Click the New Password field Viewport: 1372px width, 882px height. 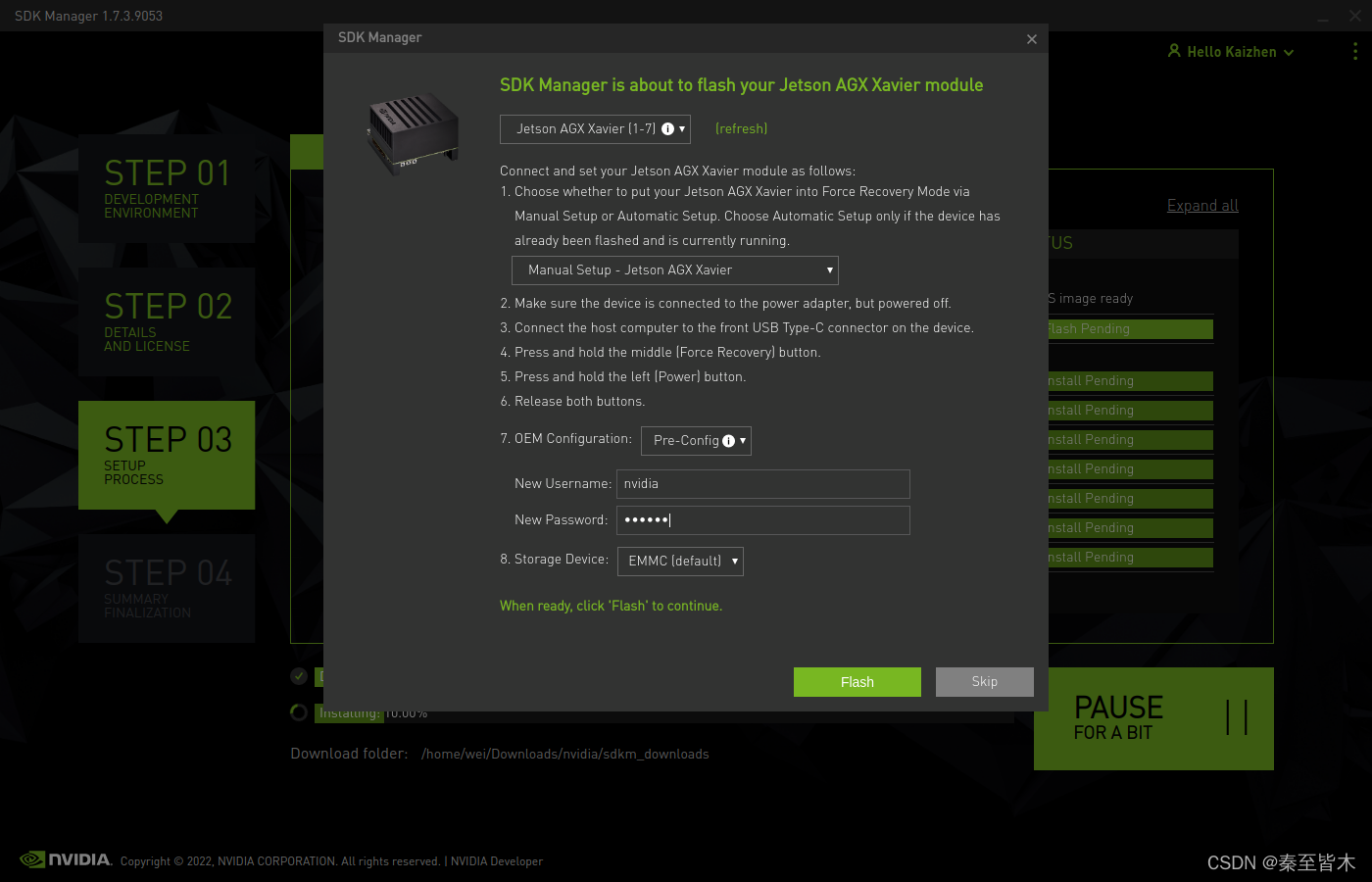click(763, 520)
